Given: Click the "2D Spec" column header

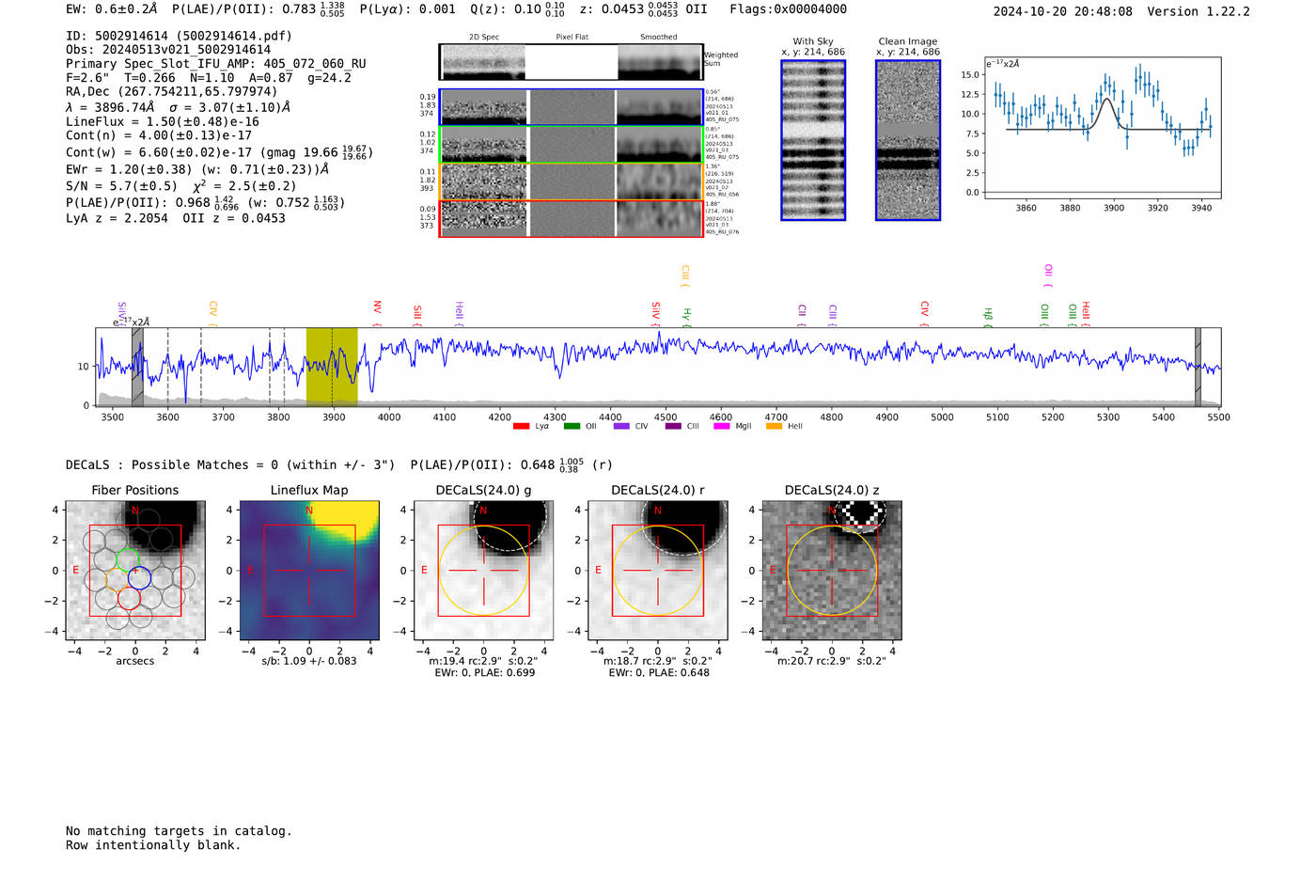Looking at the screenshot, I should [484, 38].
